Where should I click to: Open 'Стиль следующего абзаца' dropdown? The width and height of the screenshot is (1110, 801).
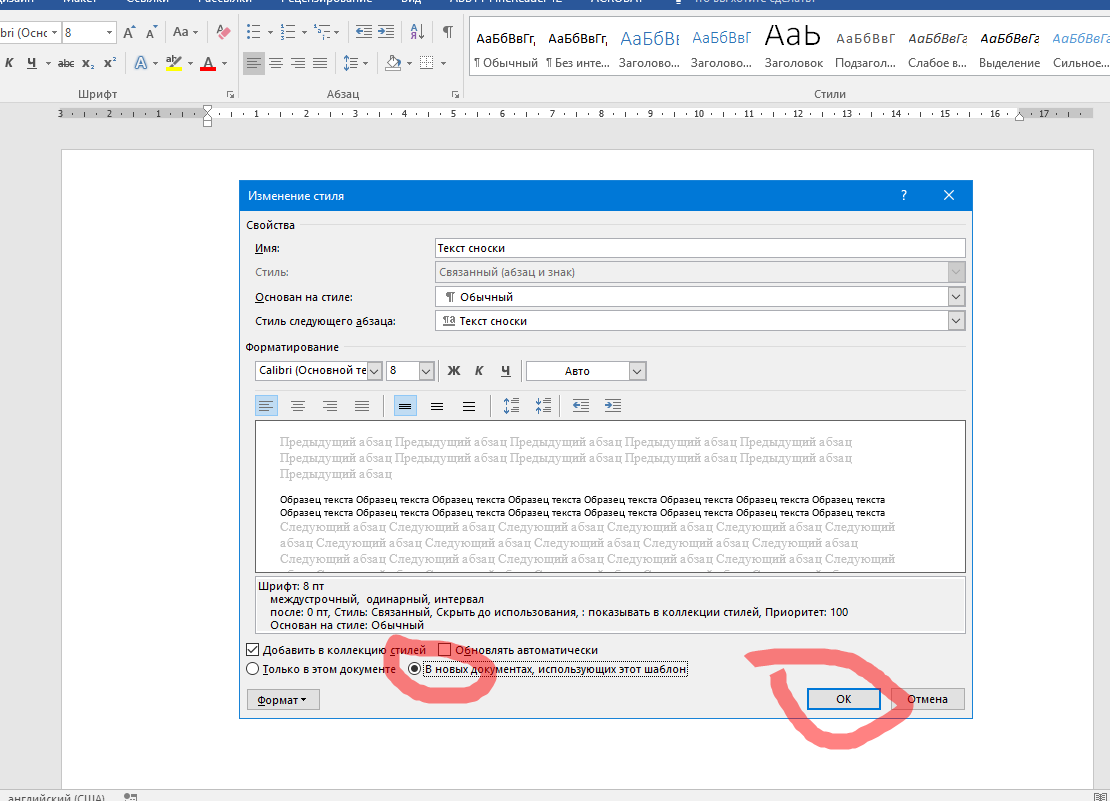956,321
